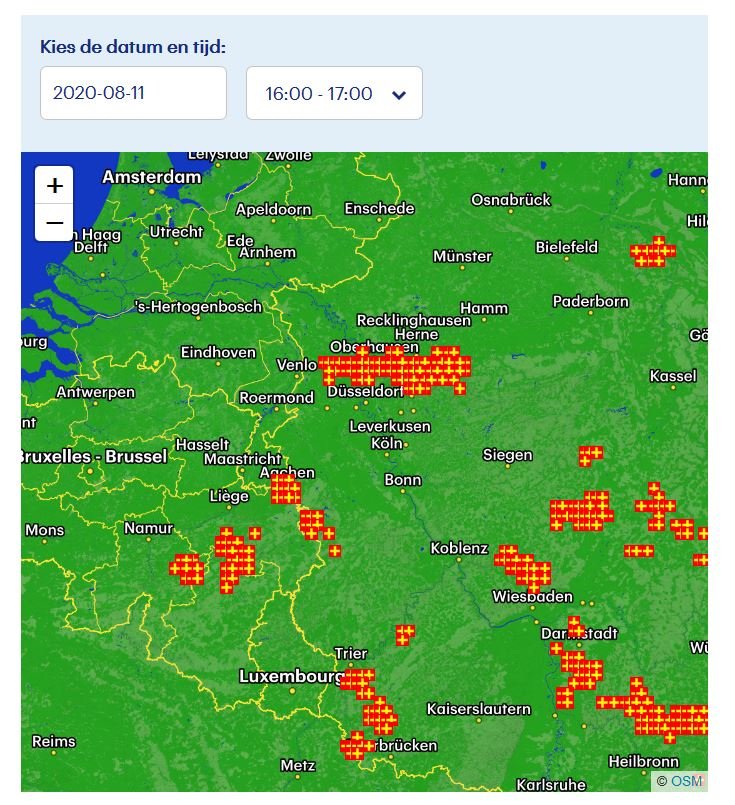Click the Enschede city label
This screenshot has width=735, height=805.
(x=379, y=208)
